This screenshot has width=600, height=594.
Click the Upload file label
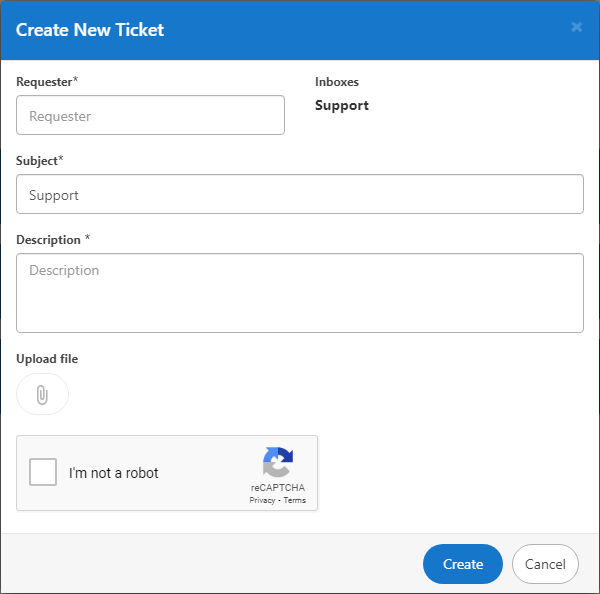click(x=47, y=359)
